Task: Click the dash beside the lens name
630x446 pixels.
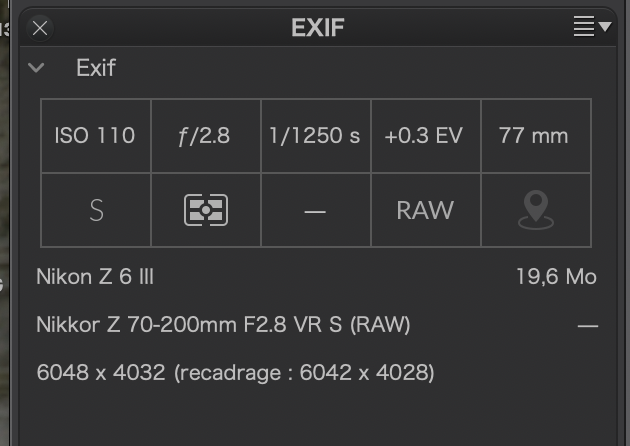Action: point(588,326)
